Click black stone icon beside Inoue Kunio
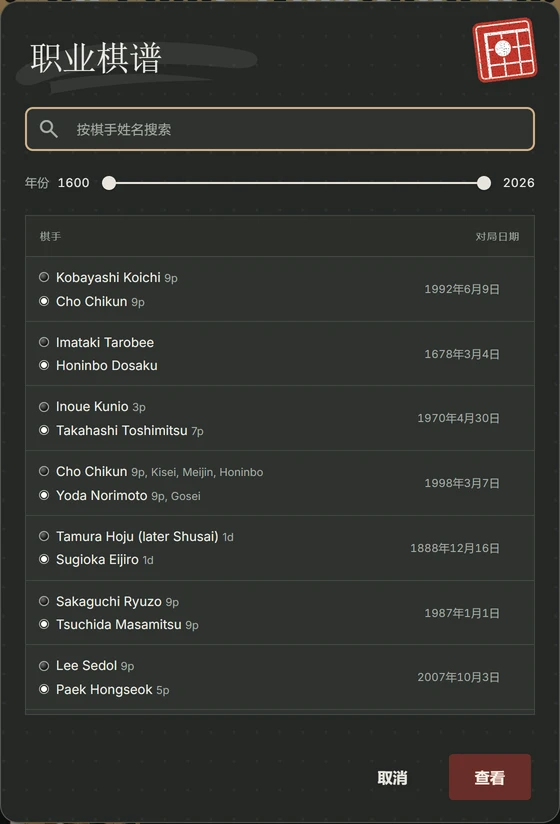560x824 pixels. tap(44, 407)
